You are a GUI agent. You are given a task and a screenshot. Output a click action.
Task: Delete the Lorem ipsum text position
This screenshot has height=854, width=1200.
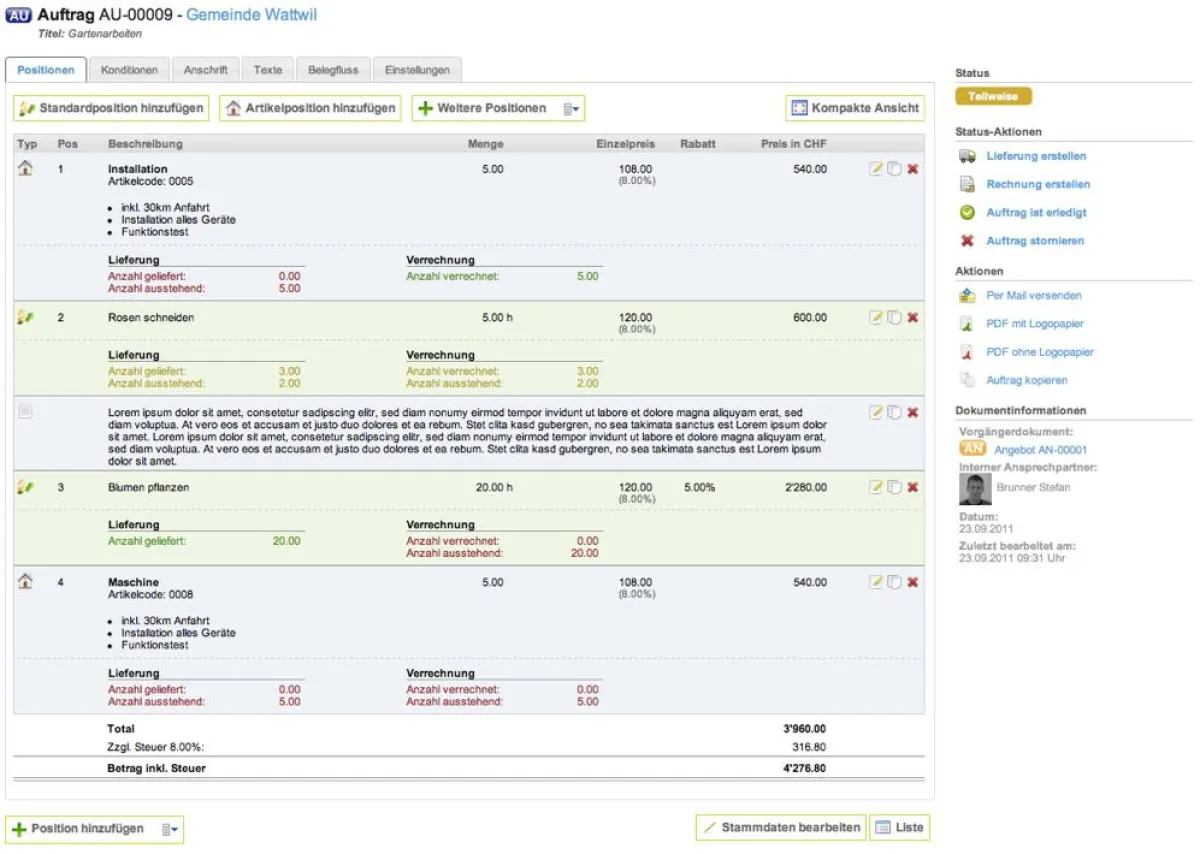[x=912, y=412]
